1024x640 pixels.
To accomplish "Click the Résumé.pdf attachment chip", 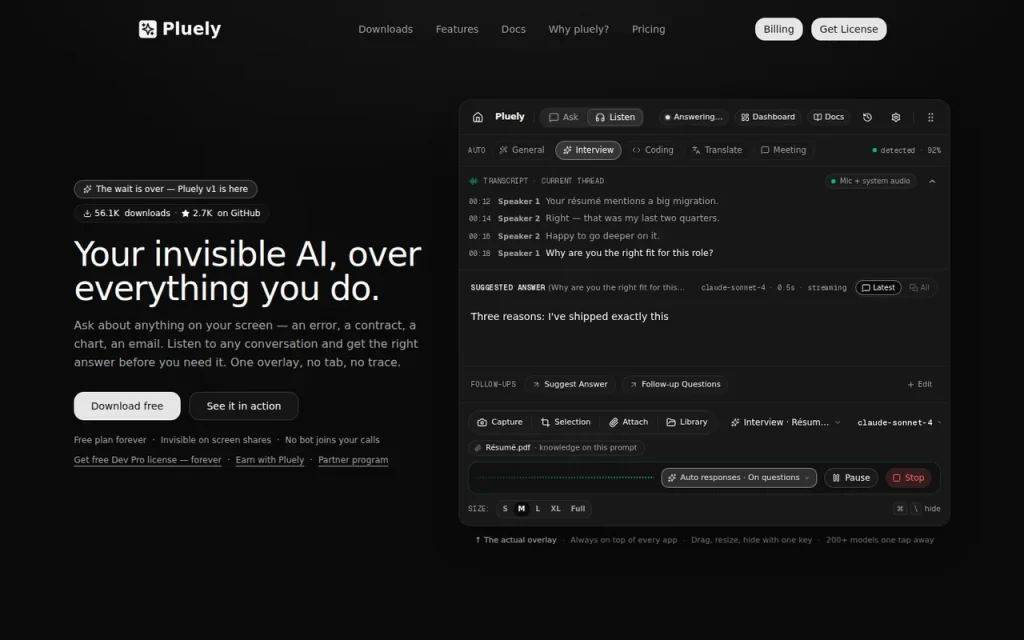I will tap(556, 447).
